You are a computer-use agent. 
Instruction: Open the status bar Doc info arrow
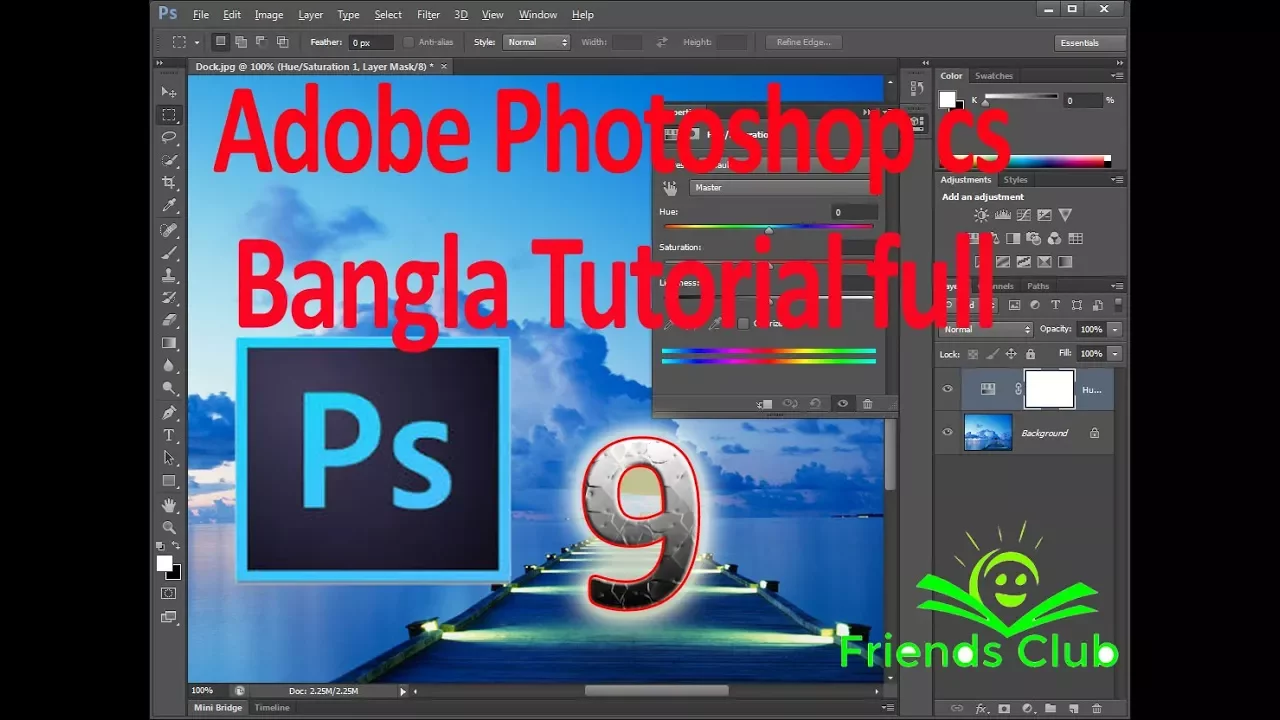[404, 691]
